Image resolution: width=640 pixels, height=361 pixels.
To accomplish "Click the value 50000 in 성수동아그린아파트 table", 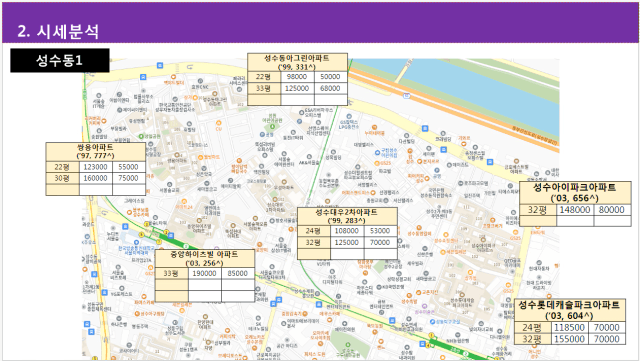I will [x=331, y=77].
